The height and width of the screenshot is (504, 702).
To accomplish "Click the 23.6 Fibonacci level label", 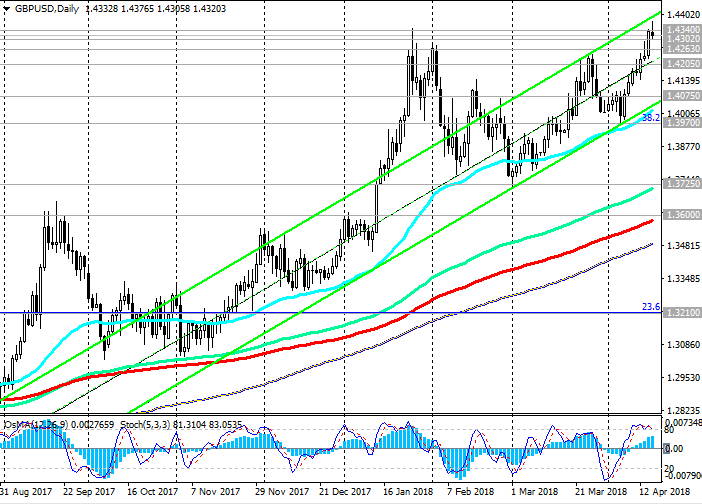I will click(649, 307).
